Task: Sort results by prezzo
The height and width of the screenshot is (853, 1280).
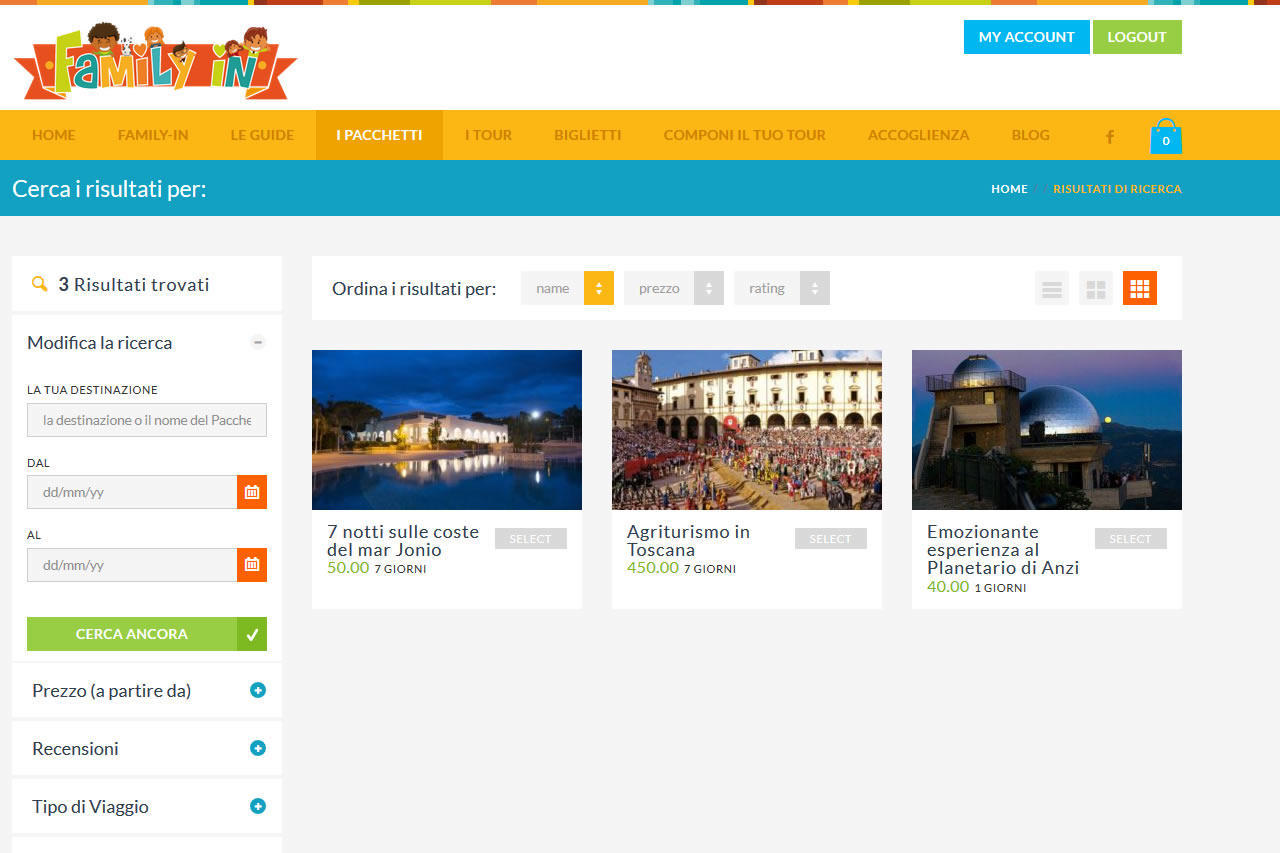Action: click(673, 288)
